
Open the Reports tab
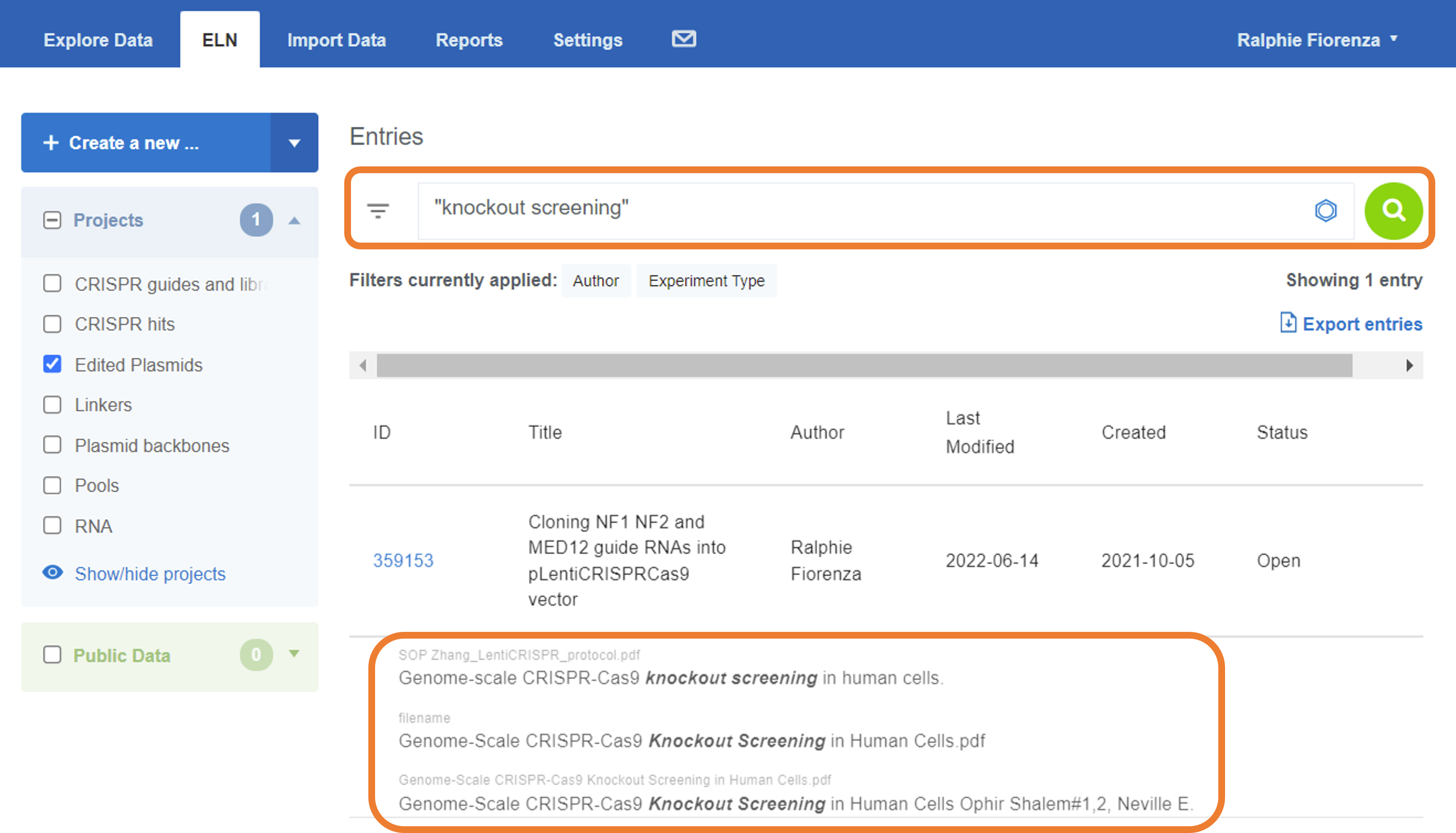(468, 40)
